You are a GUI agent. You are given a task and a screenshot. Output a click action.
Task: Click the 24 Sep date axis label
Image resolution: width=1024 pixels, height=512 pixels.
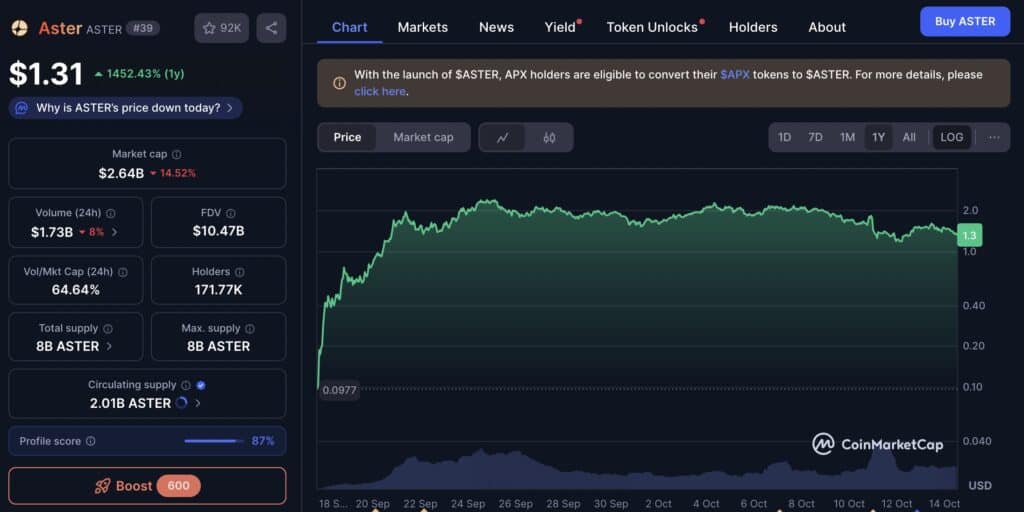coord(468,504)
